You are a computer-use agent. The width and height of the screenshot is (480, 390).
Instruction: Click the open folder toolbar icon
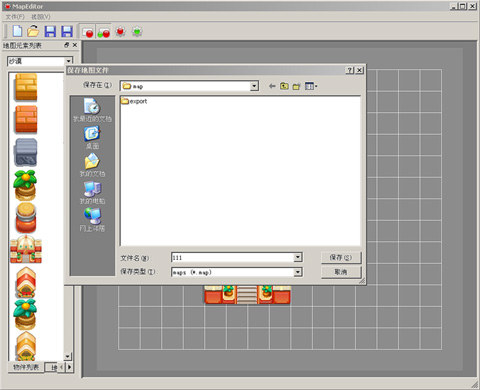click(x=33, y=31)
